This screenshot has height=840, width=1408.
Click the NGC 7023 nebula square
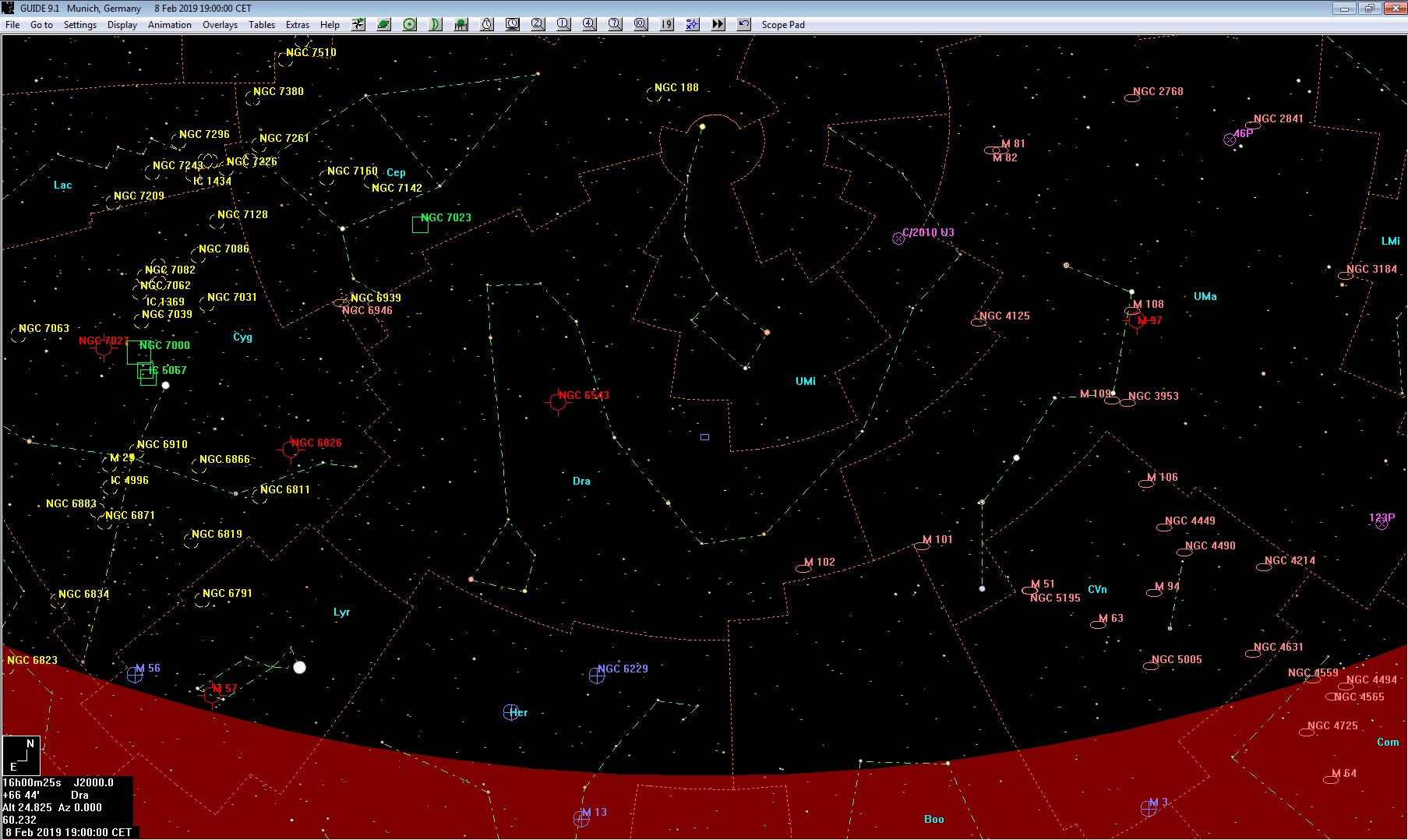[420, 224]
